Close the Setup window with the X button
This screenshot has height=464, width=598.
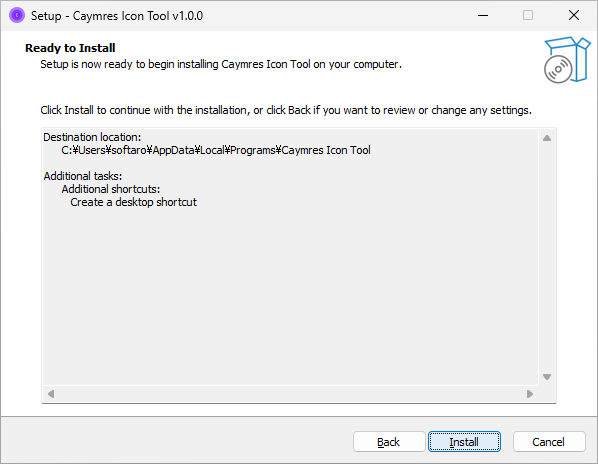click(574, 16)
